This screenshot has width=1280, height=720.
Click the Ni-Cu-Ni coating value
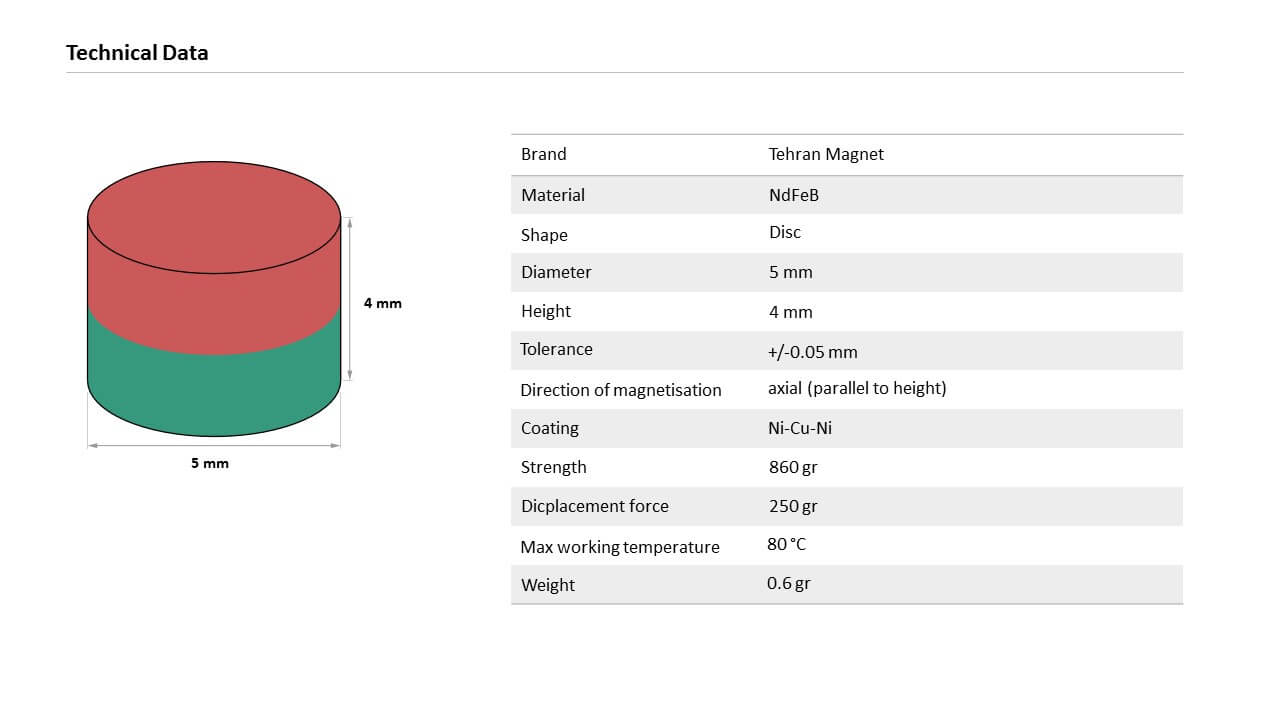tap(800, 428)
